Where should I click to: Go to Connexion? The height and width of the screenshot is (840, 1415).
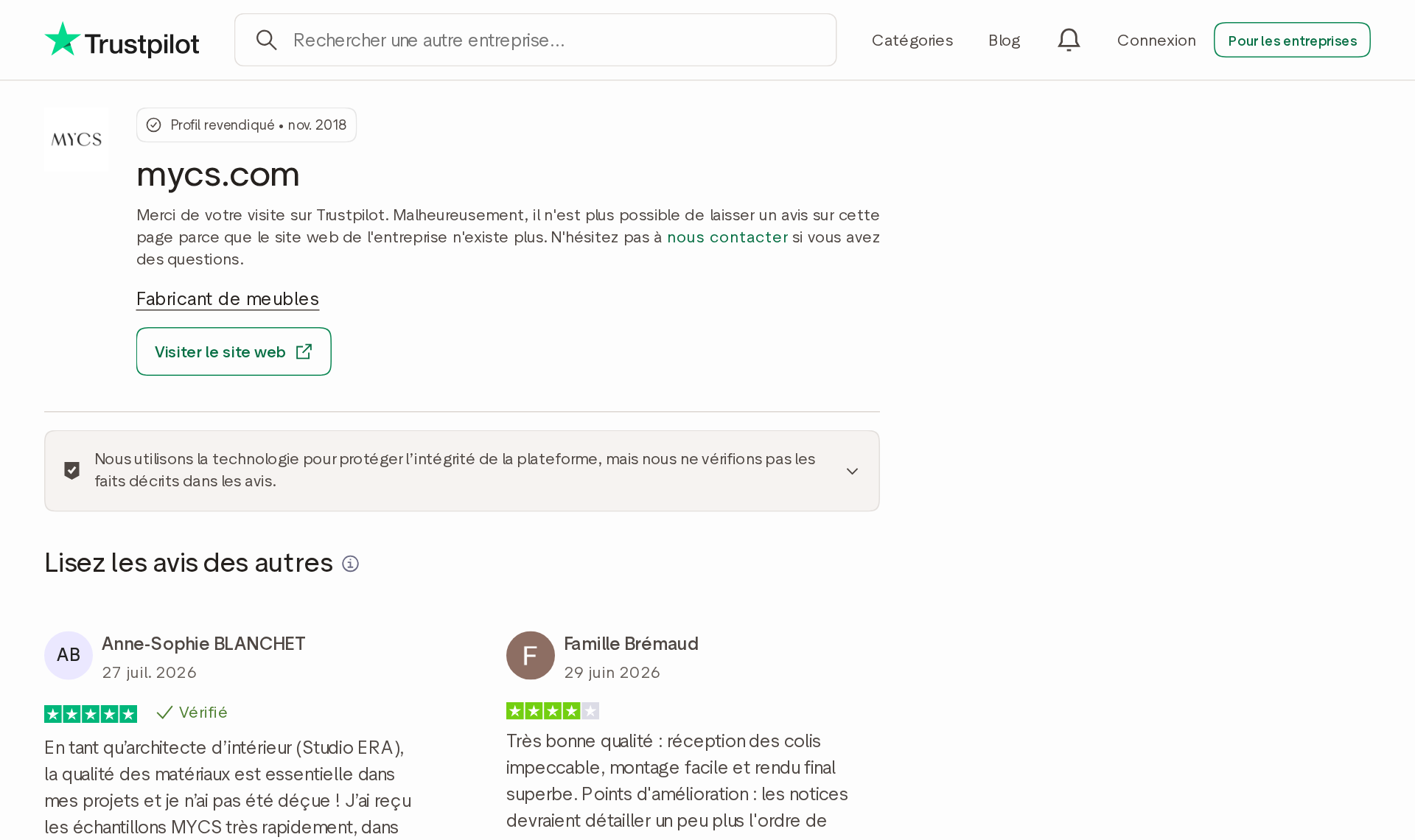1156,40
